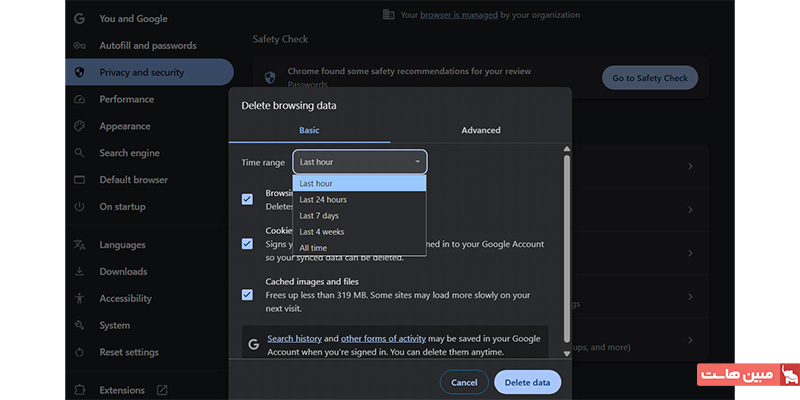Viewport: 800px width, 400px height.
Task: Click the shield icon in Safety Check card
Action: point(270,78)
